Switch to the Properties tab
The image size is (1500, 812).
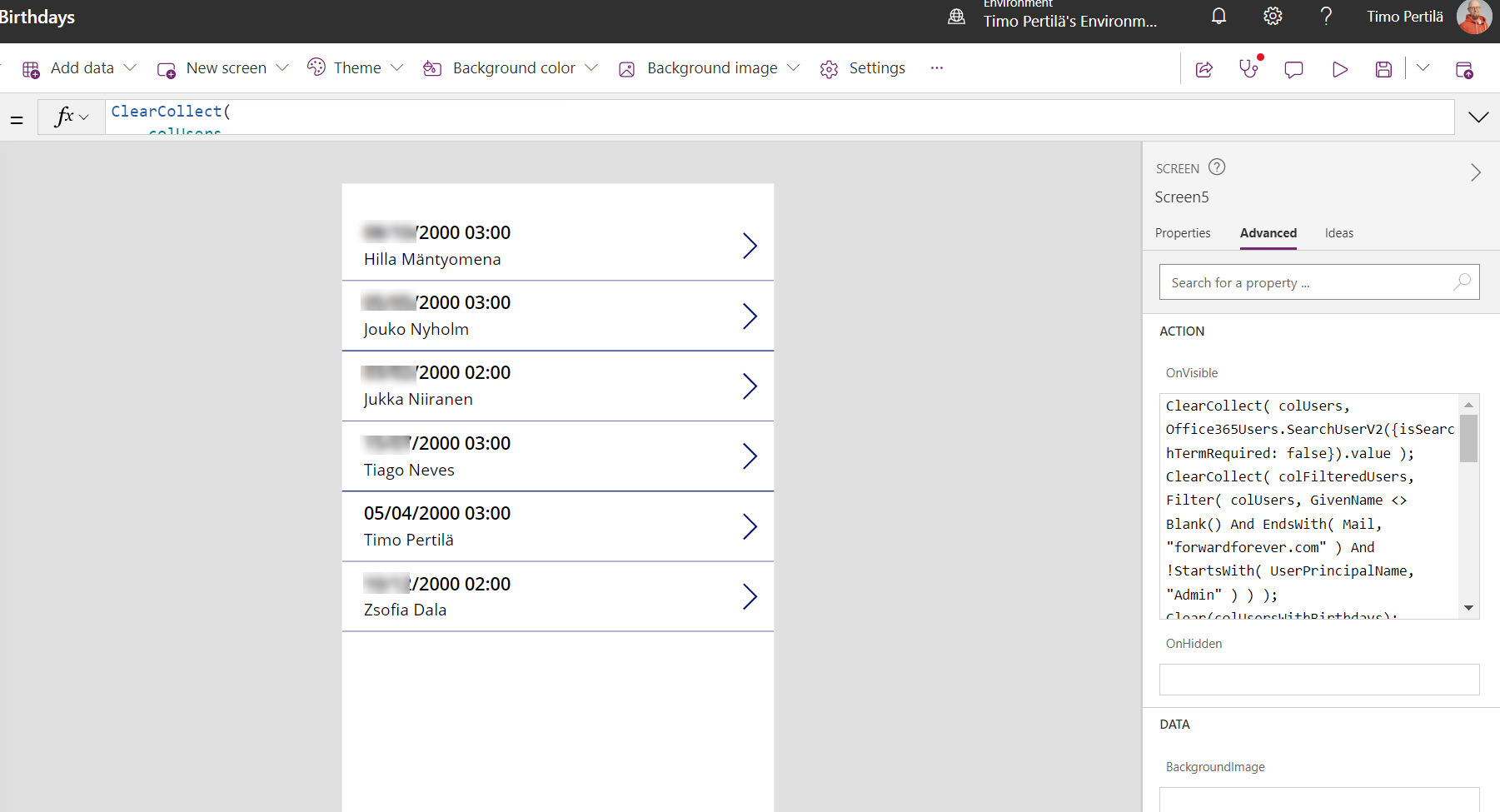click(x=1183, y=233)
